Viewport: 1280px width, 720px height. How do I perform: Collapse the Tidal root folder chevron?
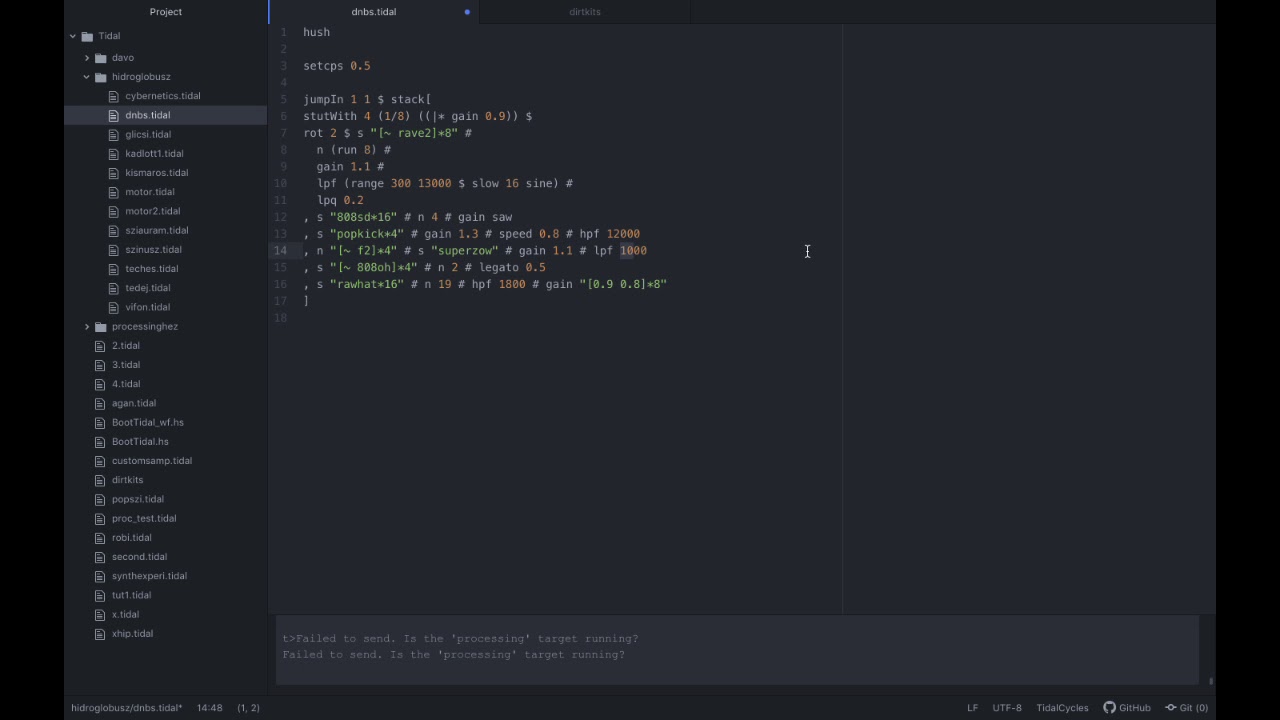[x=73, y=37]
